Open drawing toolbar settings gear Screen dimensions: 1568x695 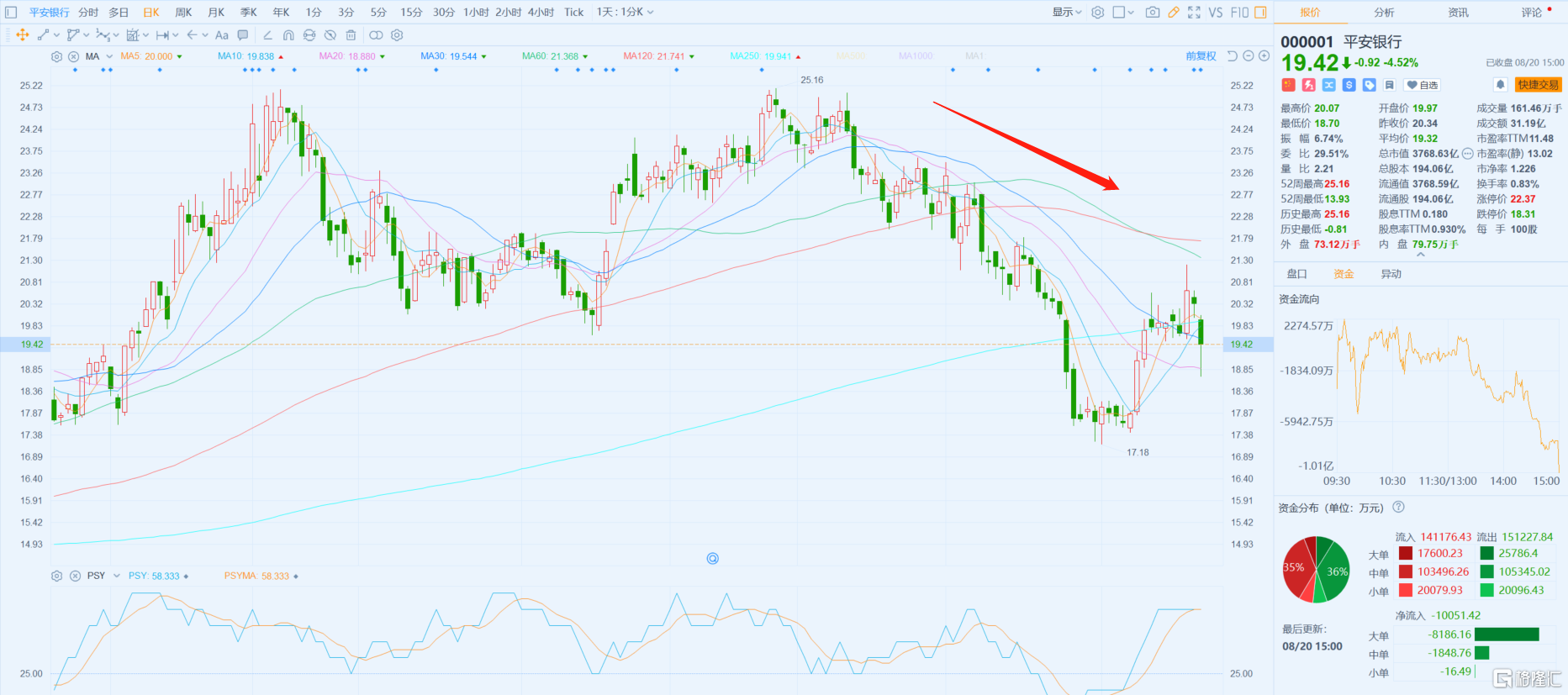point(397,34)
